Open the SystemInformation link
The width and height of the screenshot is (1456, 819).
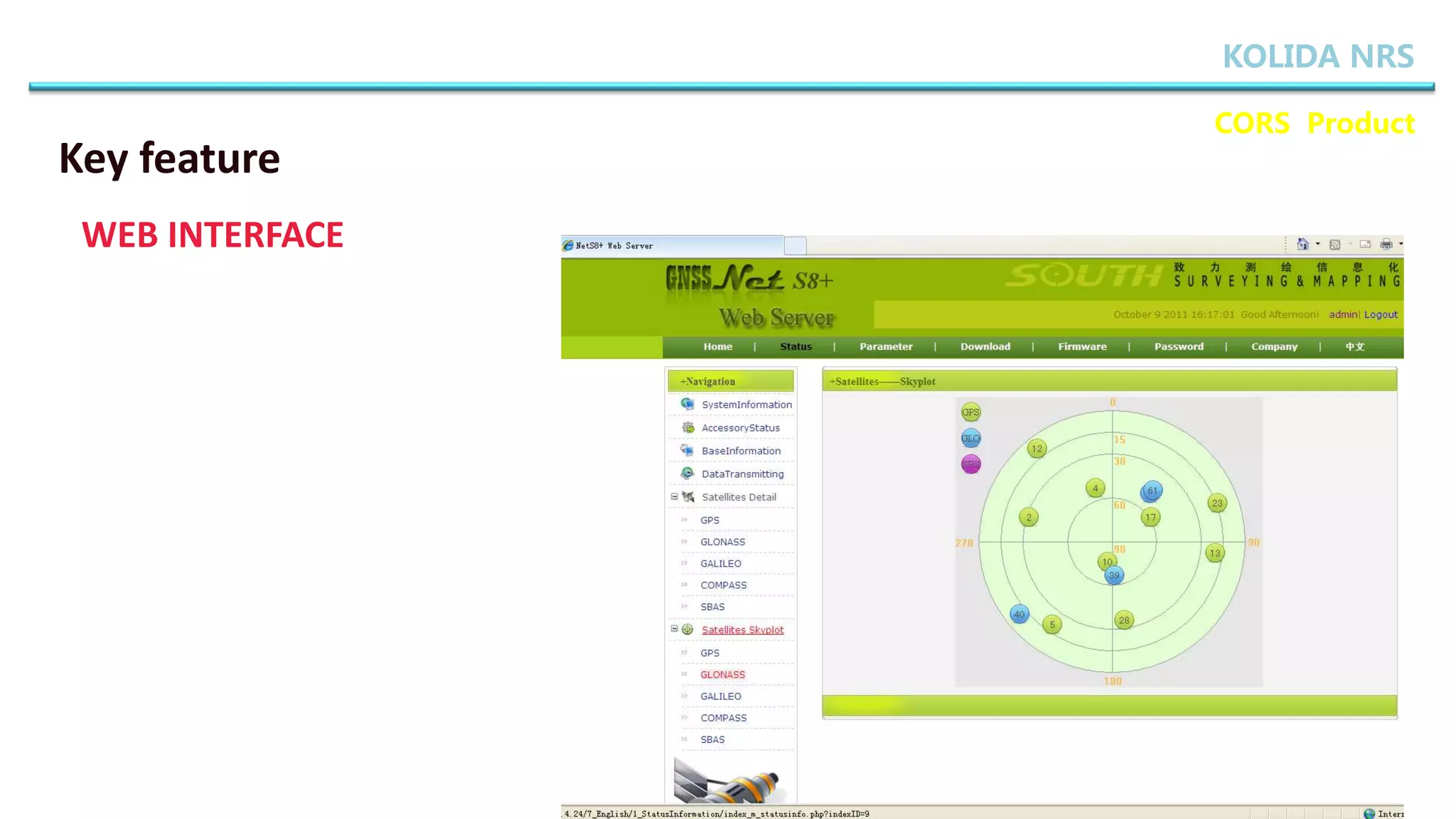click(x=746, y=405)
